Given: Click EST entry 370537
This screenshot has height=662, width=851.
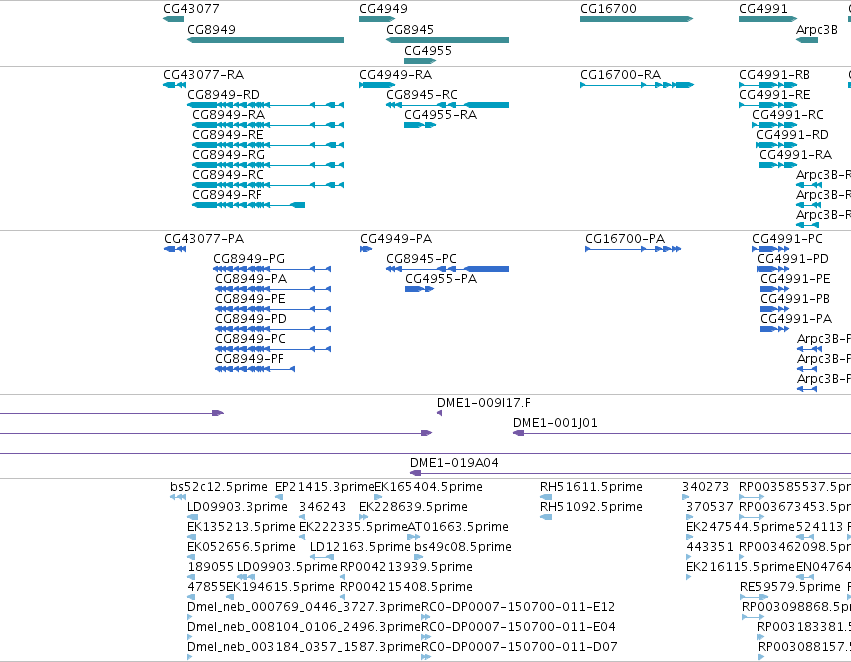Looking at the screenshot, I should pos(709,507).
